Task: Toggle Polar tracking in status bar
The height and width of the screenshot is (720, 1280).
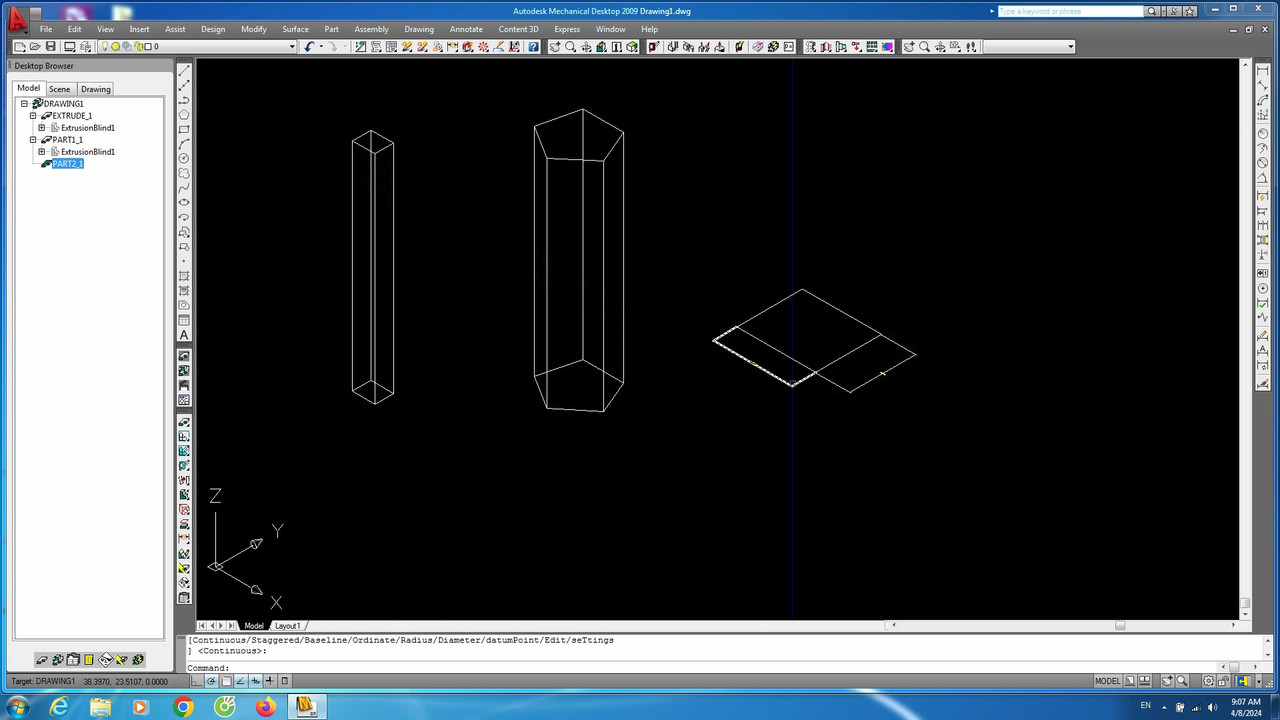Action: [x=211, y=681]
